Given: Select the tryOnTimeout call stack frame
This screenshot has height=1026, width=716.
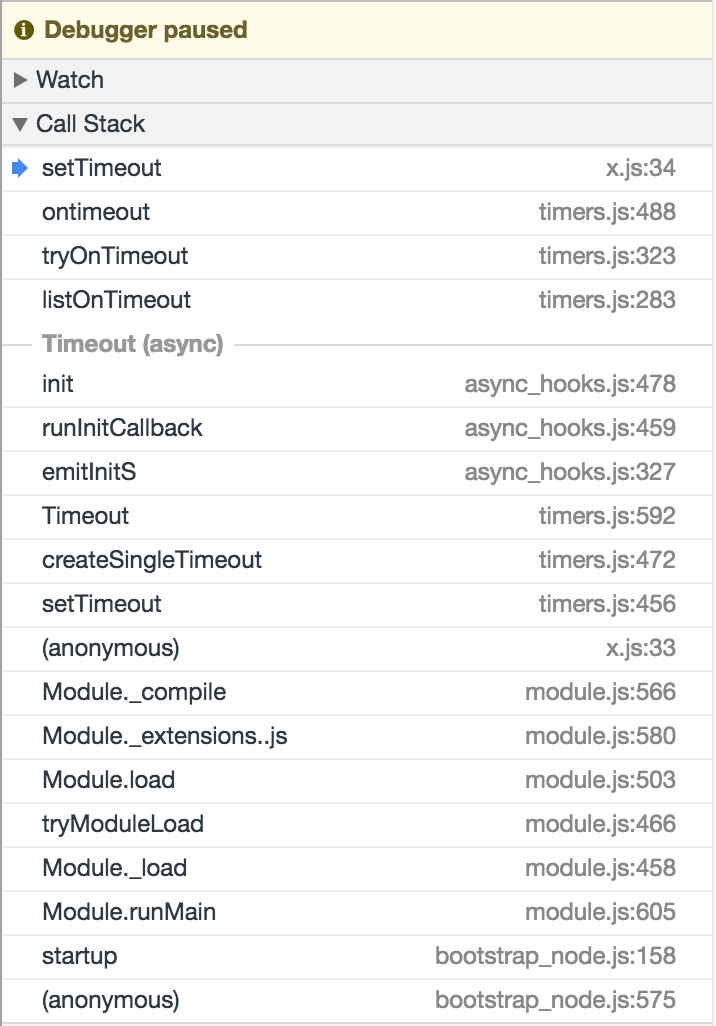Looking at the screenshot, I should tap(357, 256).
